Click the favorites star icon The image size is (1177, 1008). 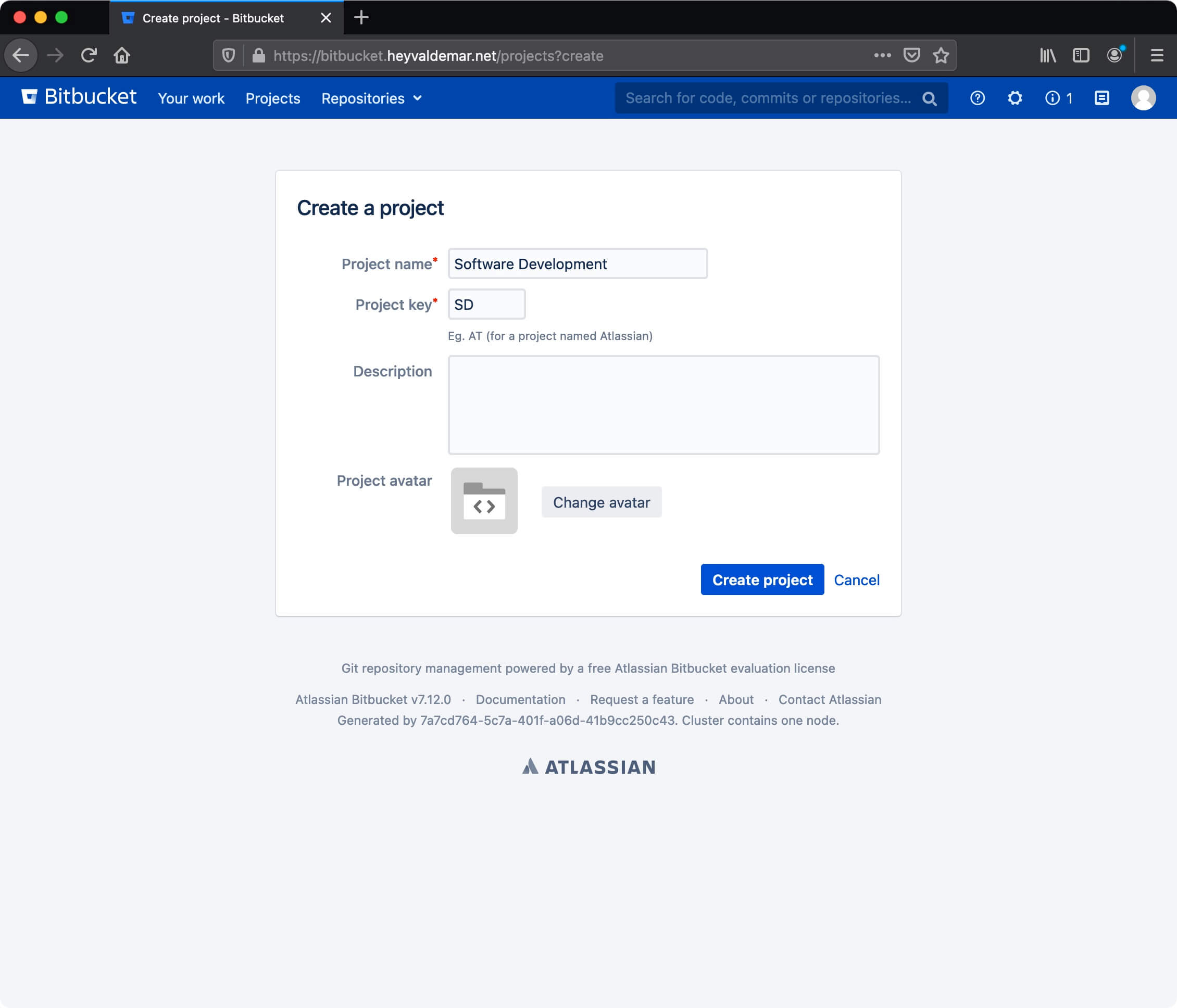pyautogui.click(x=940, y=55)
